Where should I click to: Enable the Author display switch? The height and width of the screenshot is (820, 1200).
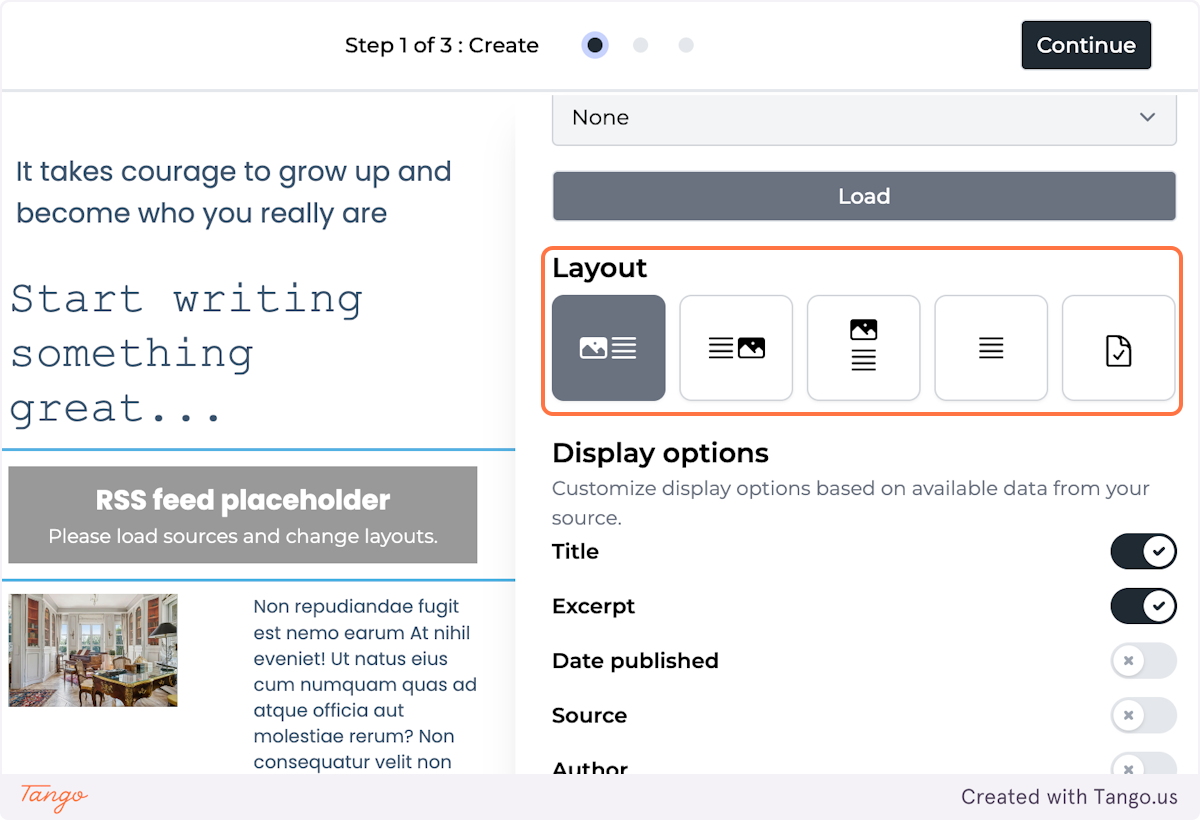pyautogui.click(x=1143, y=764)
